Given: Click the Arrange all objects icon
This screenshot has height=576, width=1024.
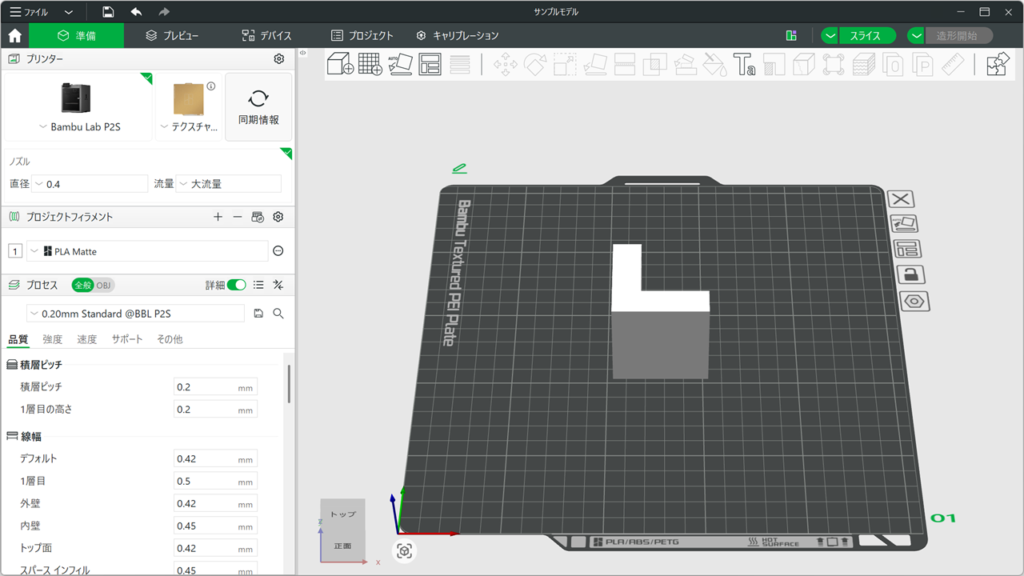Looking at the screenshot, I should point(430,65).
